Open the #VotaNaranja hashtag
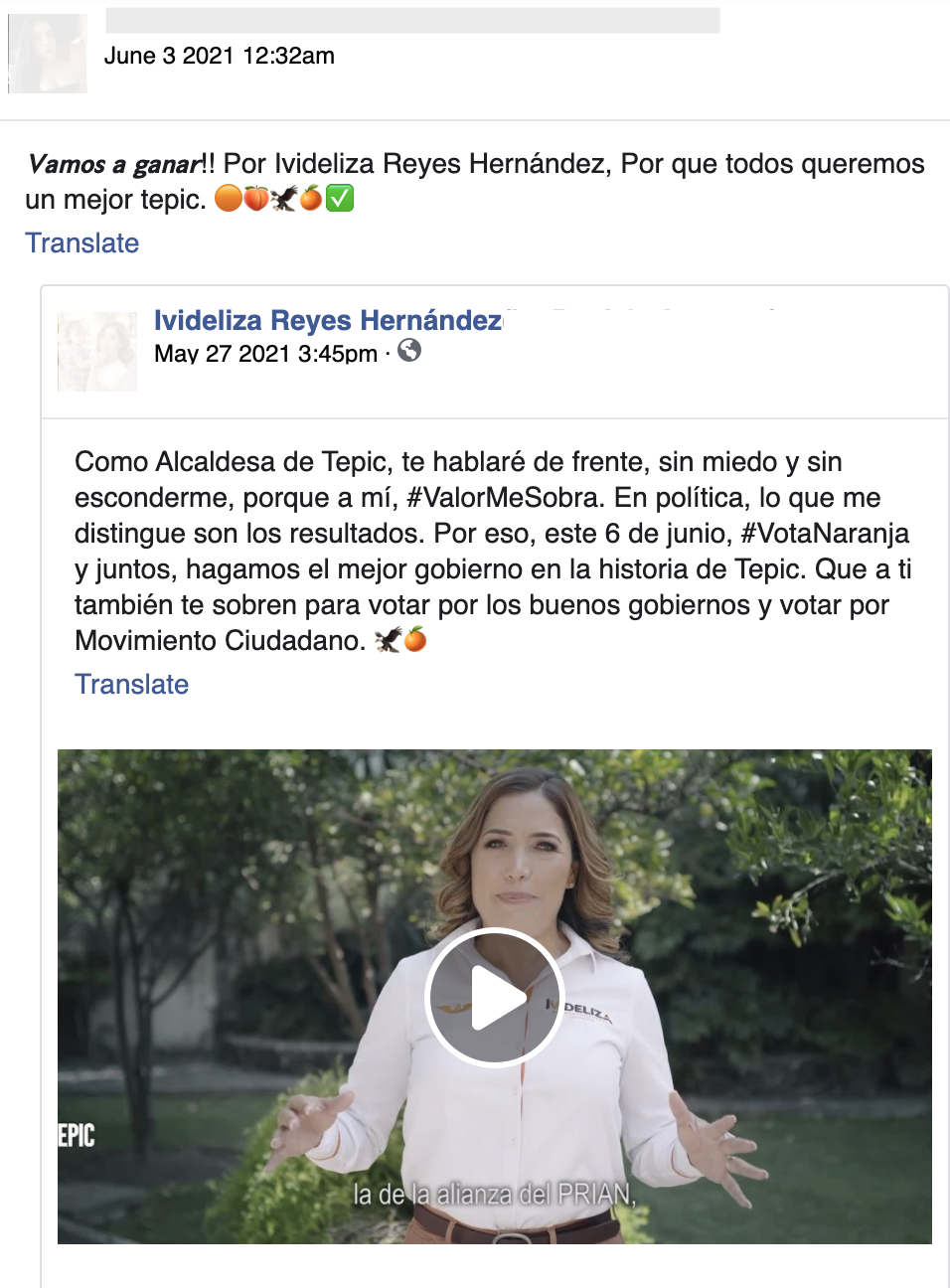Viewport: 950px width, 1288px height. point(825,533)
